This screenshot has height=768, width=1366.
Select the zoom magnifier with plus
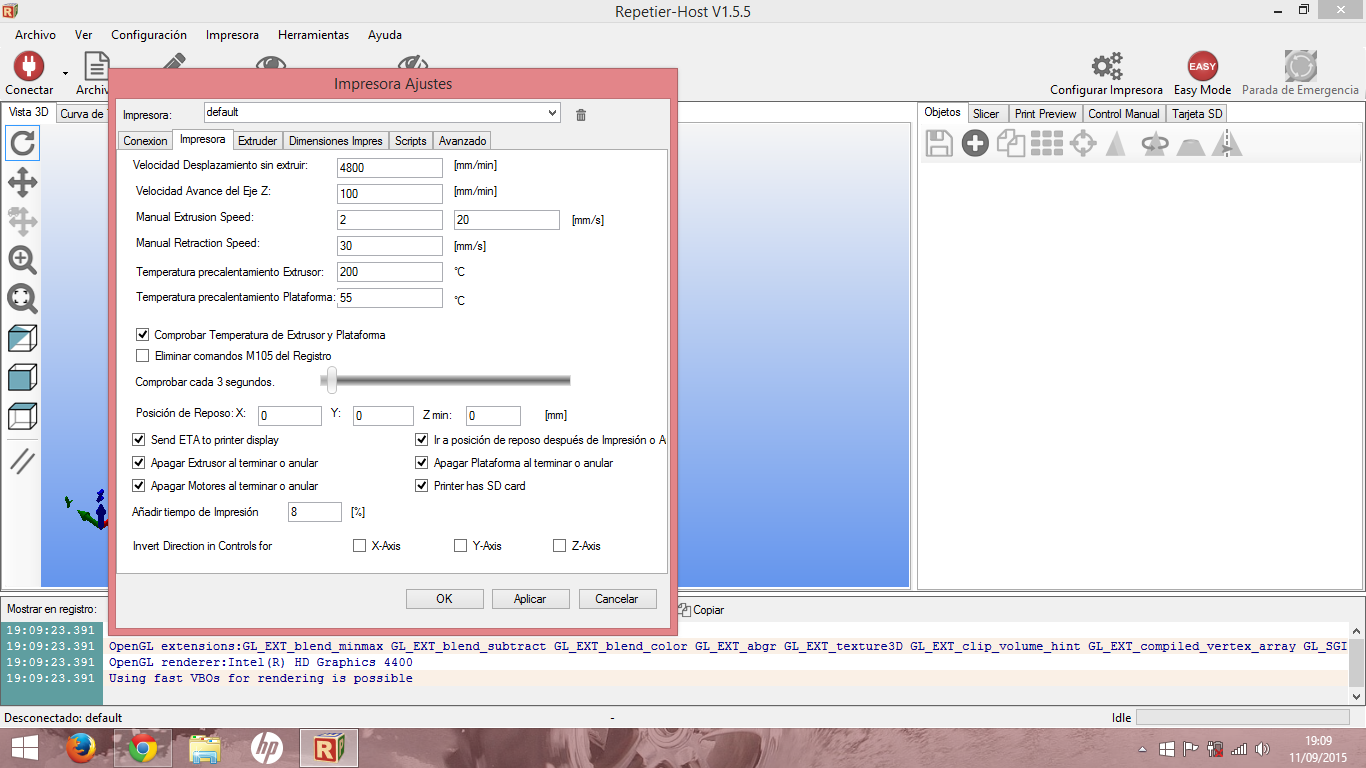[x=22, y=260]
